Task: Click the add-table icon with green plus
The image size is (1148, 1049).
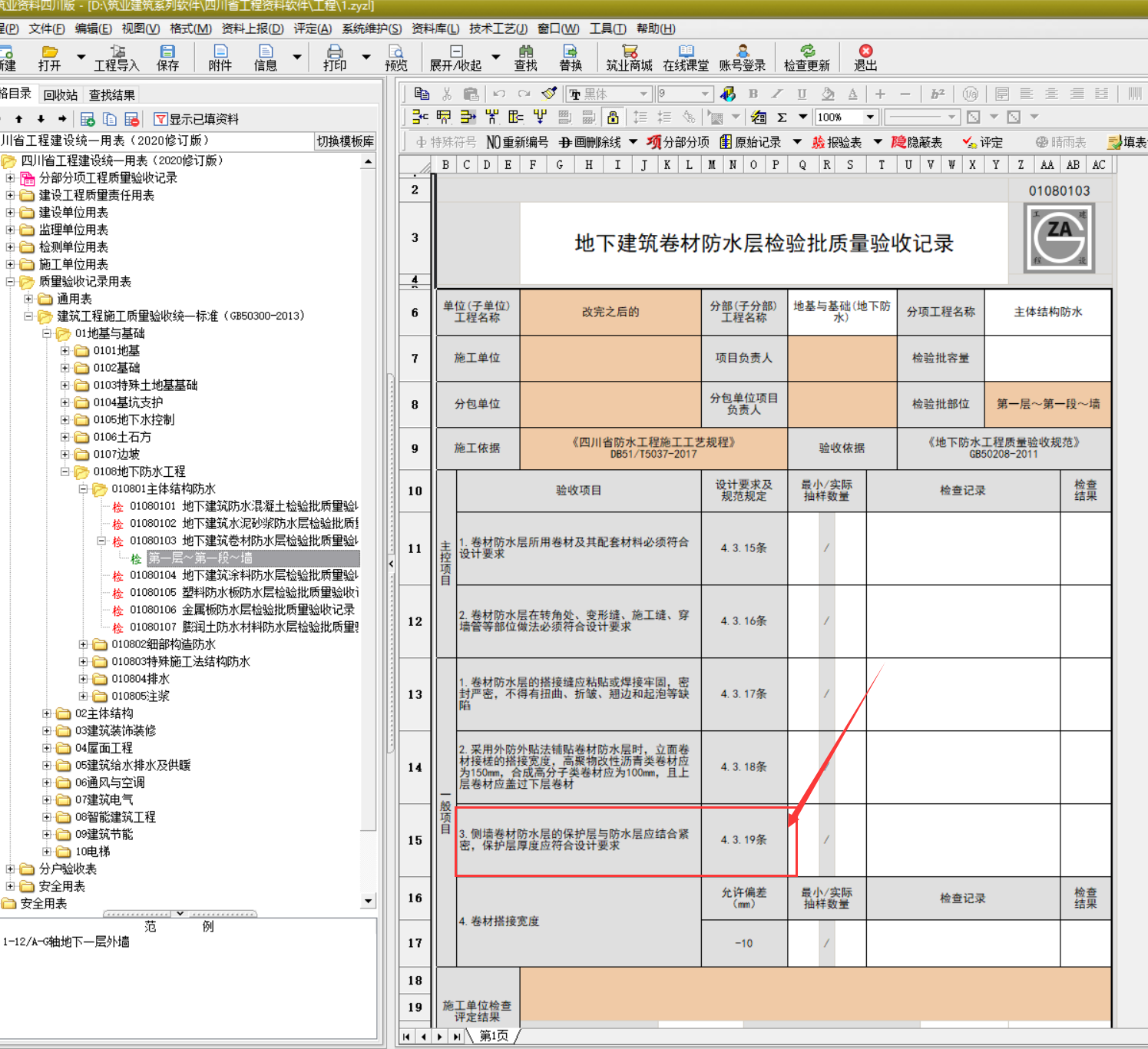Action: 88,119
